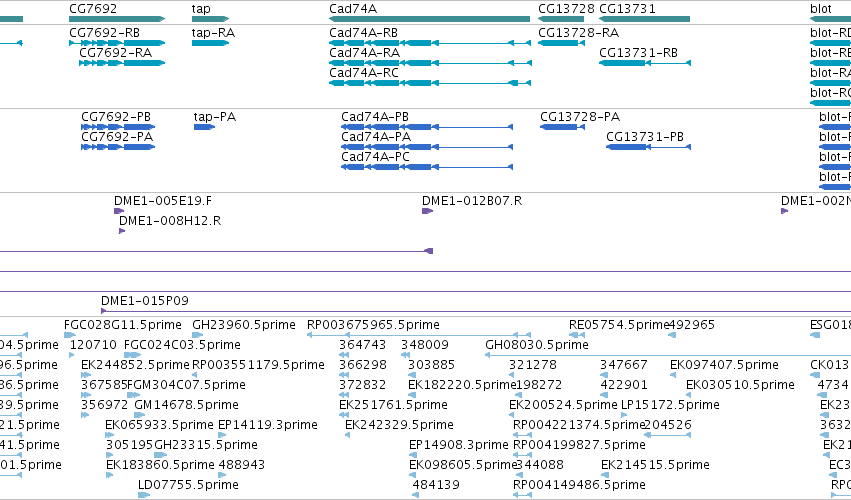Select EST EK214515.5prime
Viewport: 851px width, 500px height.
[x=655, y=465]
